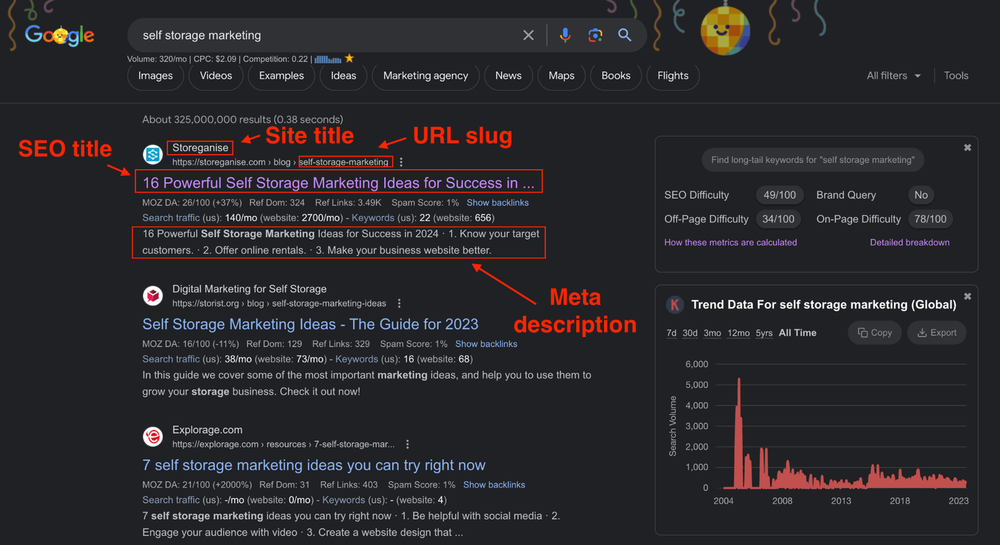Click the Digital Marketing for Self Storage site name
1000x545 pixels.
click(x=249, y=289)
